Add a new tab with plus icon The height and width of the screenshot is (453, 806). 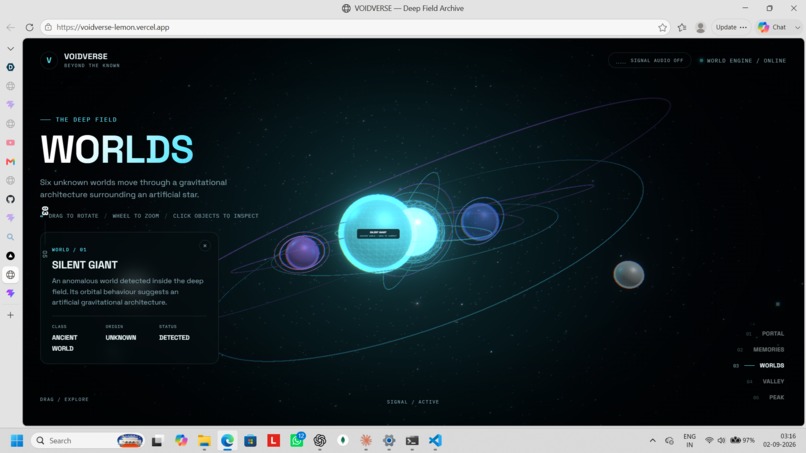tap(10, 315)
